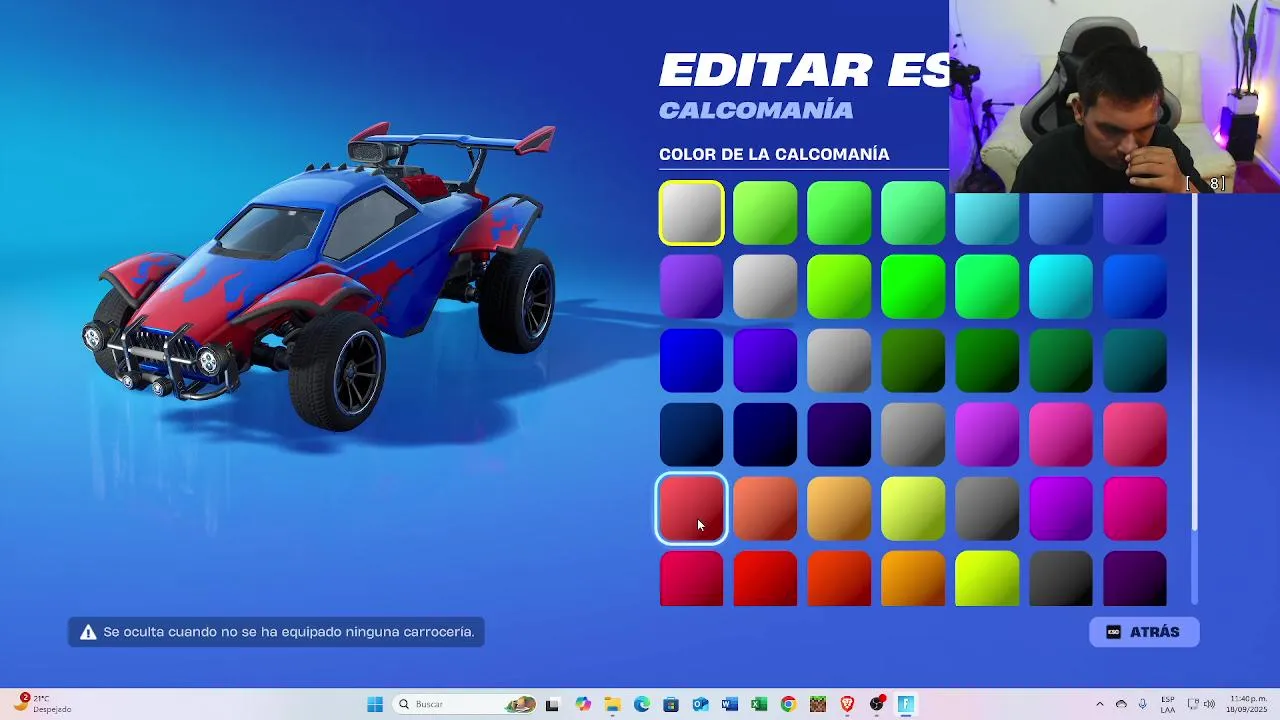Pick the purple swatch below the white swatch

click(691, 287)
